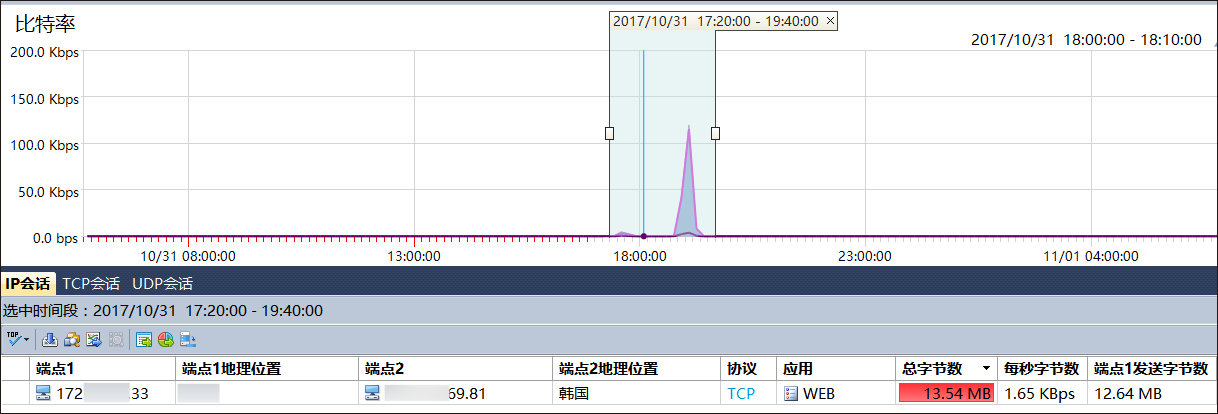
Task: Sort by 端点1 column header
Action: point(102,368)
